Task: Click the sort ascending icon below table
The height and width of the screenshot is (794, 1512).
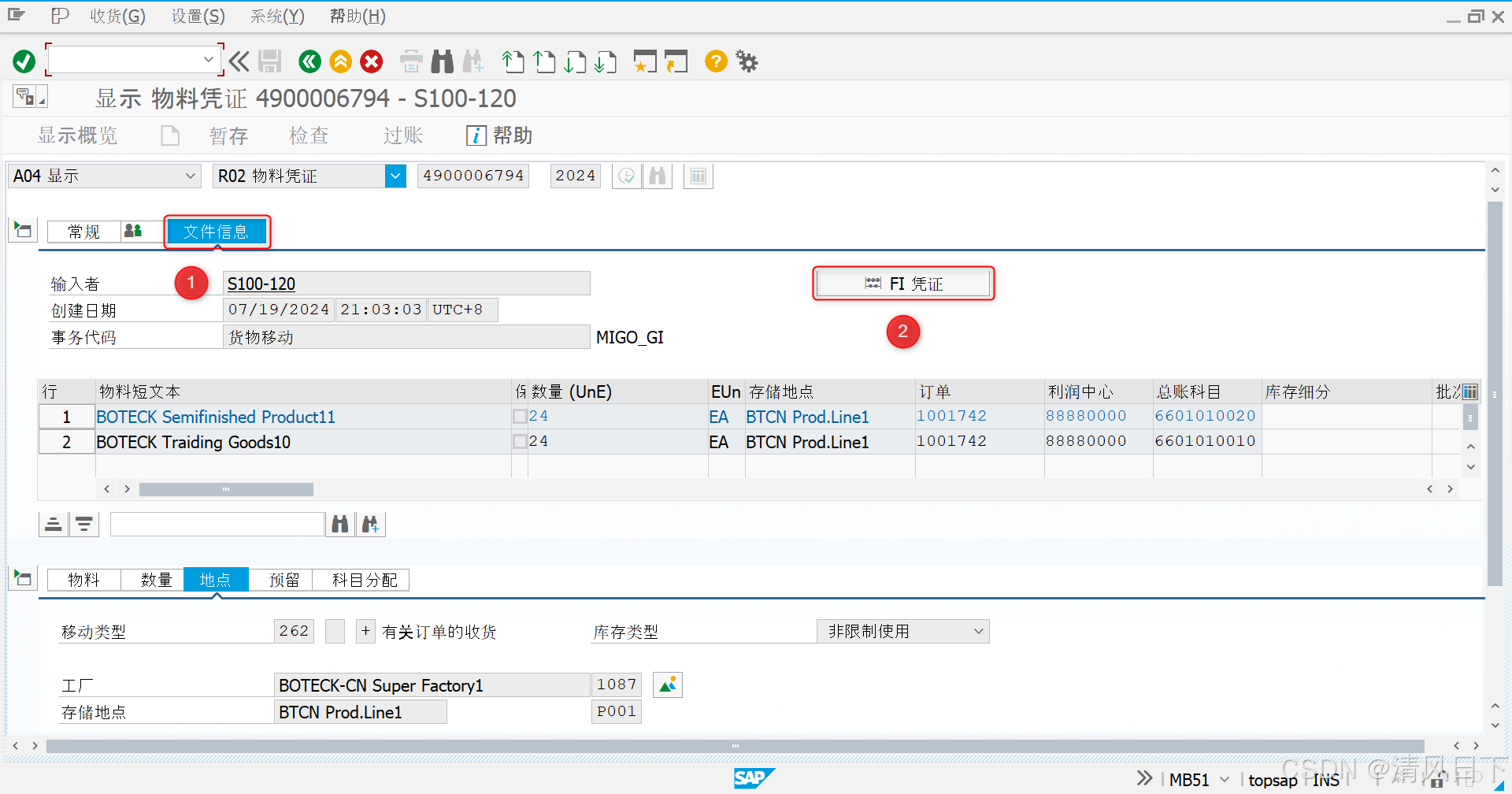Action: (x=53, y=524)
